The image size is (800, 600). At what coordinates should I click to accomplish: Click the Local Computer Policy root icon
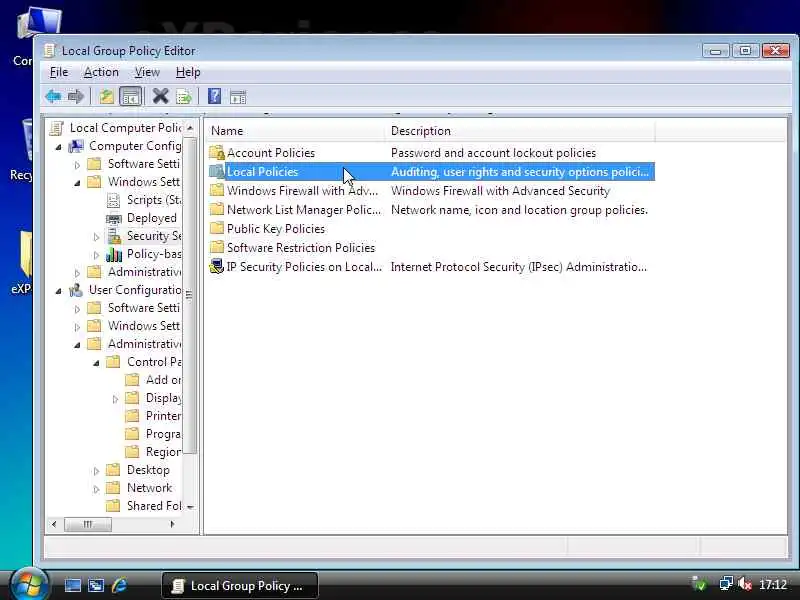click(x=57, y=128)
